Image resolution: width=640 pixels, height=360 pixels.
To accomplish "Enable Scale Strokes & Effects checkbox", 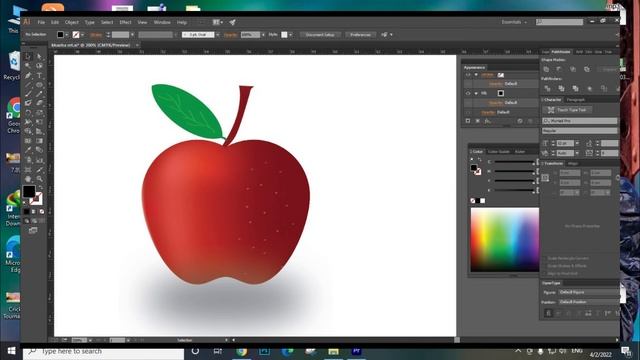I will 544,266.
